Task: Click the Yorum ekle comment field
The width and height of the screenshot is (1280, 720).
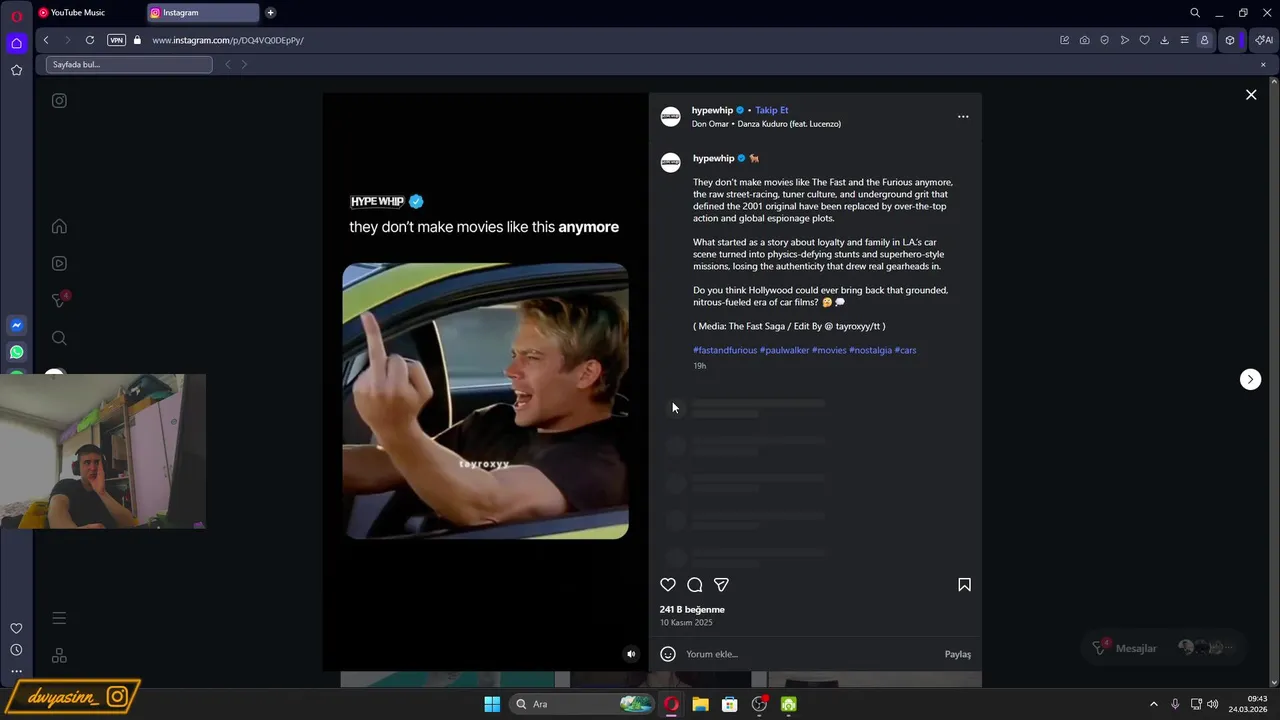Action: pyautogui.click(x=810, y=654)
